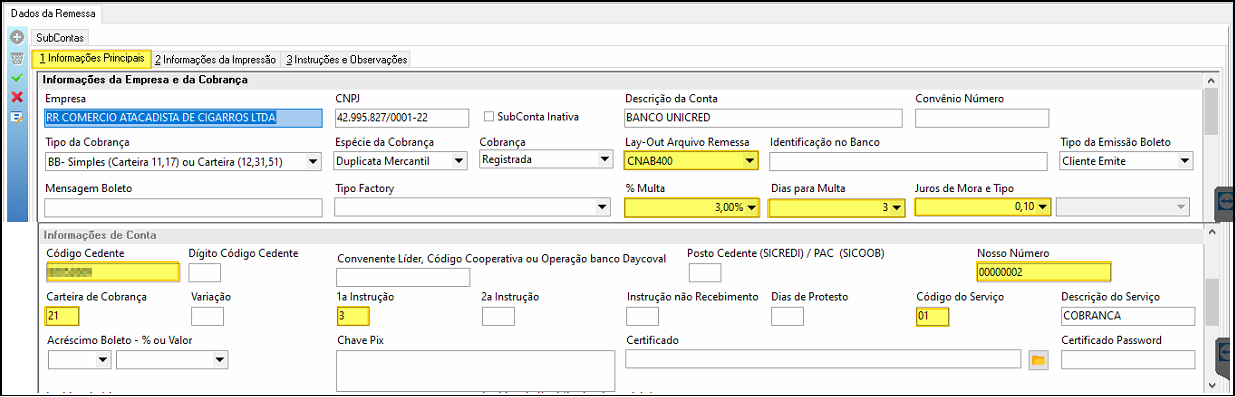The width and height of the screenshot is (1235, 397).
Task: Click the Variação field
Action: click(x=207, y=316)
